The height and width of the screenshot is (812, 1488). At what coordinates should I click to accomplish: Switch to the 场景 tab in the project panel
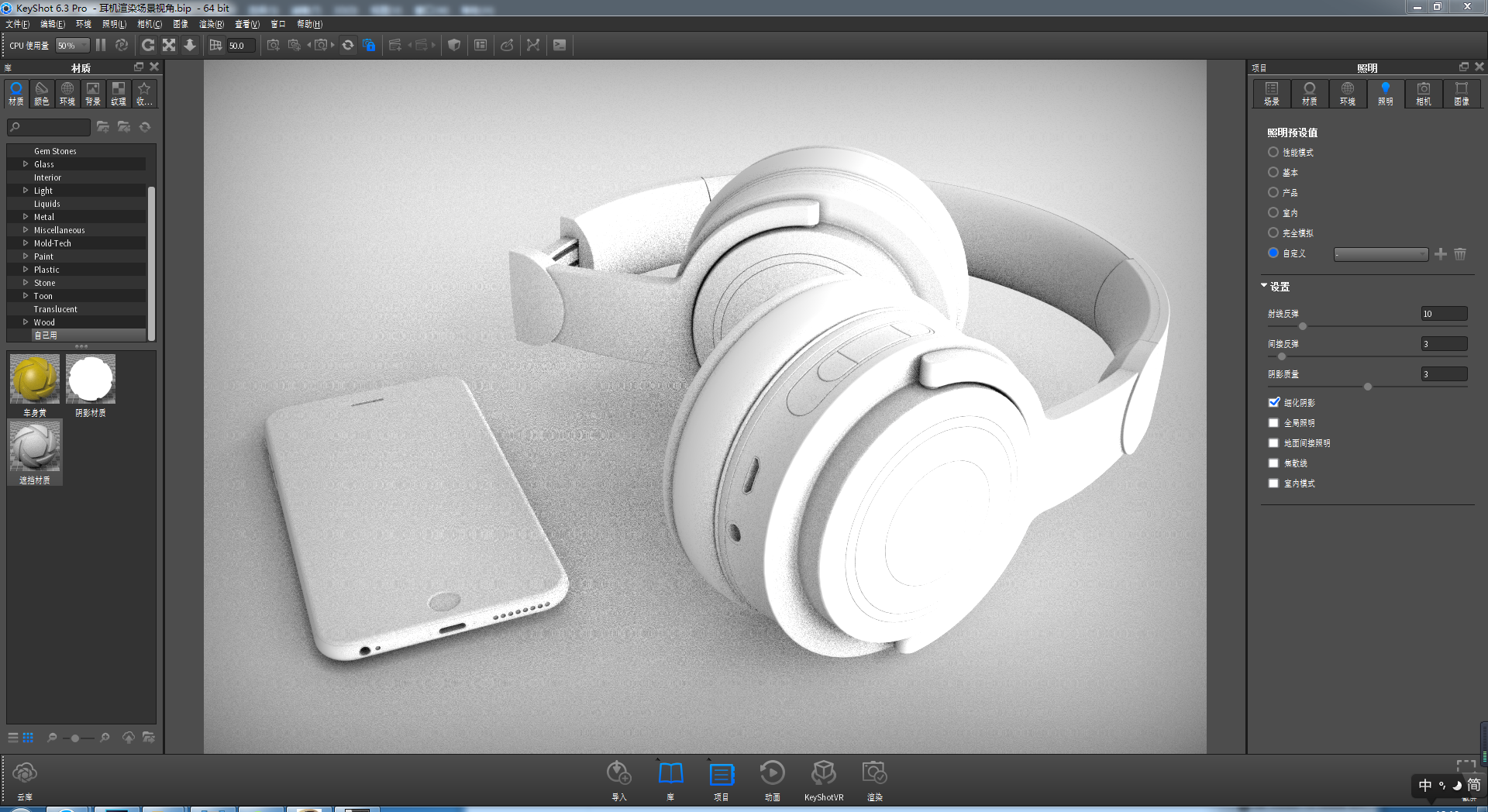(x=1271, y=93)
